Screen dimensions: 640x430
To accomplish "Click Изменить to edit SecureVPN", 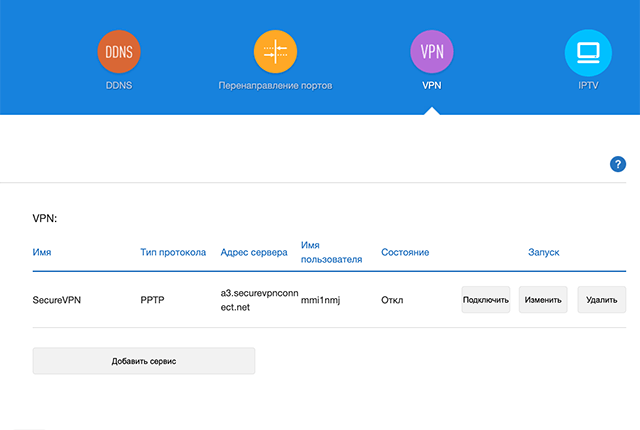I will (x=543, y=299).
